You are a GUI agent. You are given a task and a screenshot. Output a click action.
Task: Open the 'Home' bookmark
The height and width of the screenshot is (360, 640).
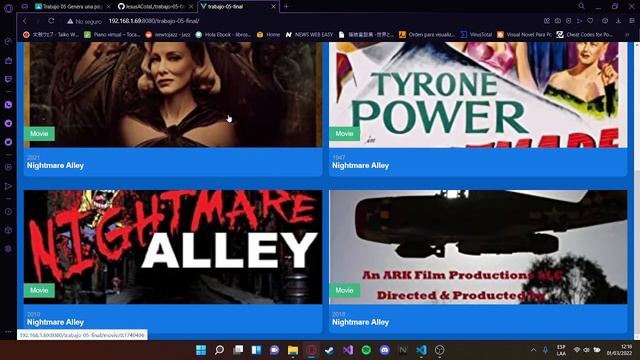pos(269,35)
